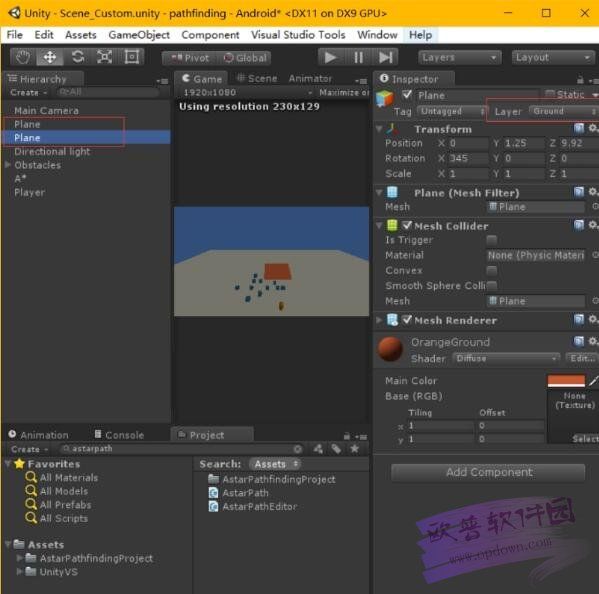Open the Assets menu
The image size is (599, 594).
pyautogui.click(x=81, y=35)
